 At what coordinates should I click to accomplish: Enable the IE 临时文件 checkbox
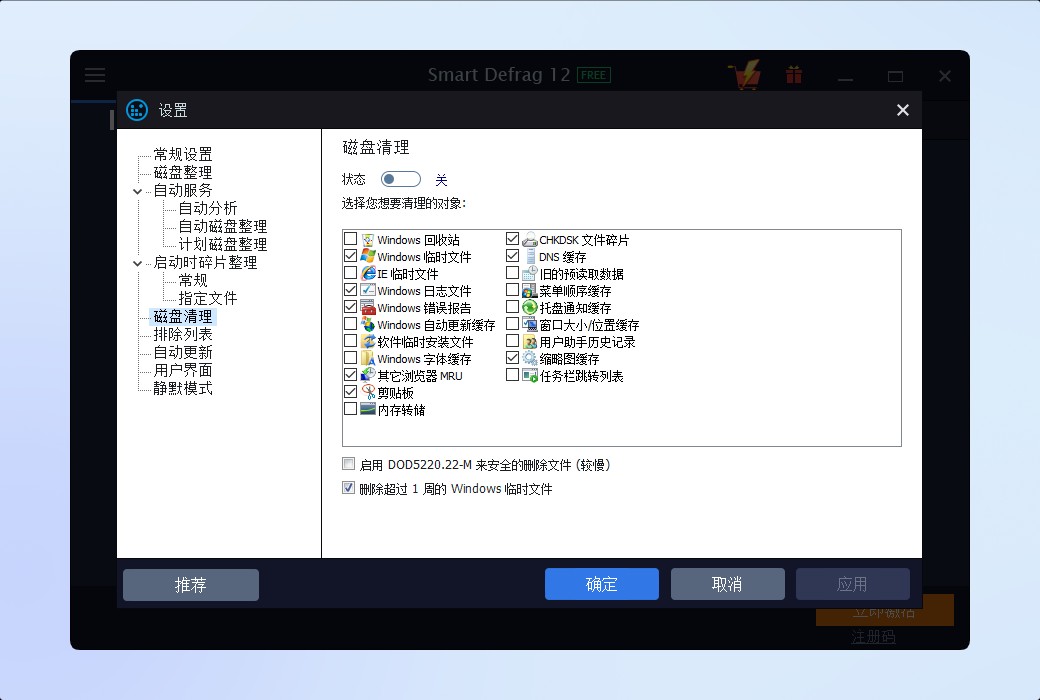click(351, 273)
